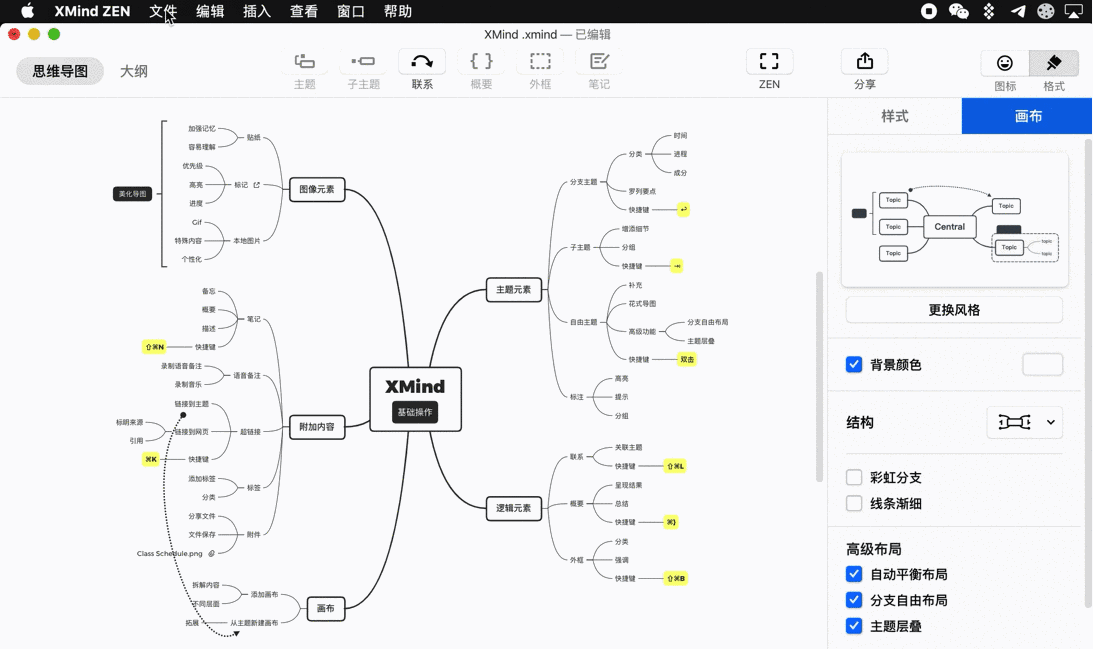Uncheck the 主题层叠 checkbox
The height and width of the screenshot is (649, 1093).
tap(854, 626)
